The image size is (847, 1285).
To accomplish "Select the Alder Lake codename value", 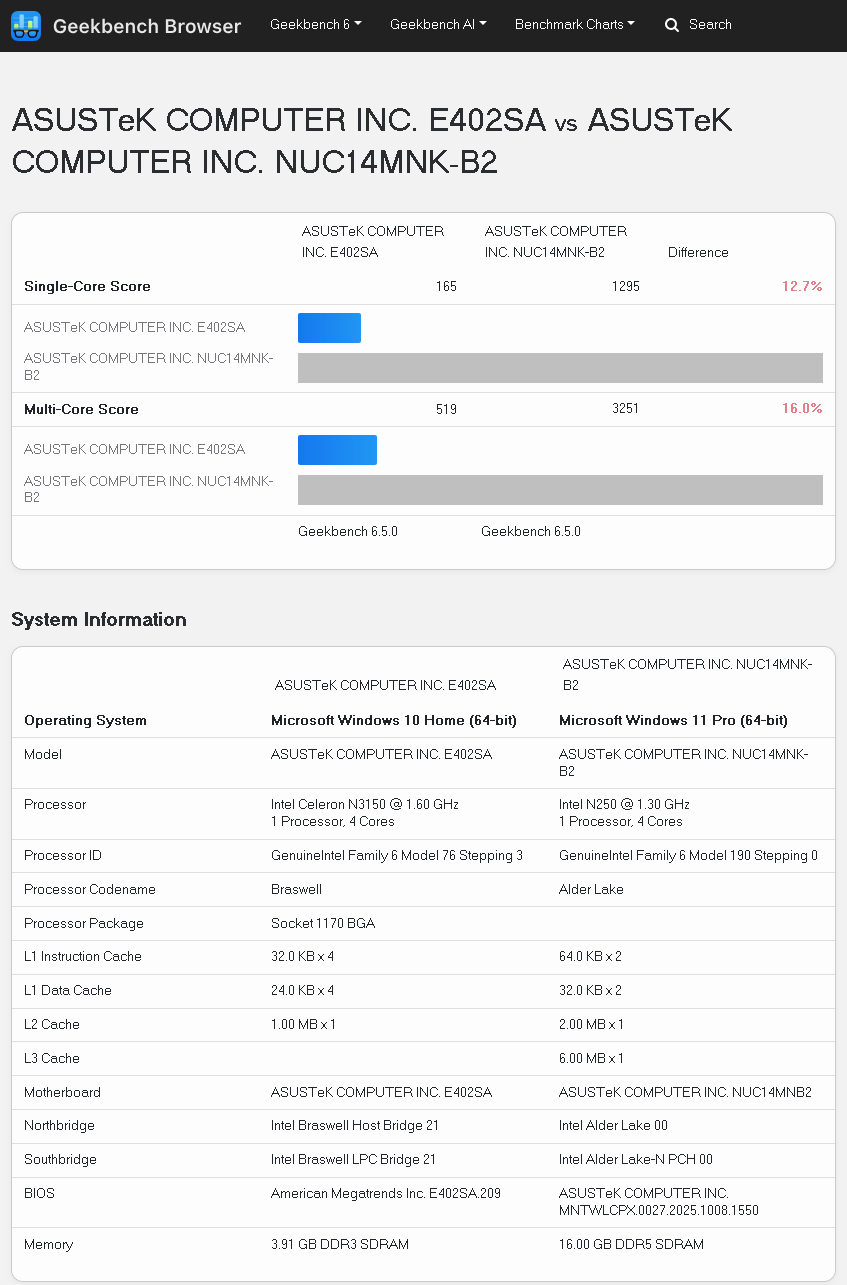I will (591, 889).
